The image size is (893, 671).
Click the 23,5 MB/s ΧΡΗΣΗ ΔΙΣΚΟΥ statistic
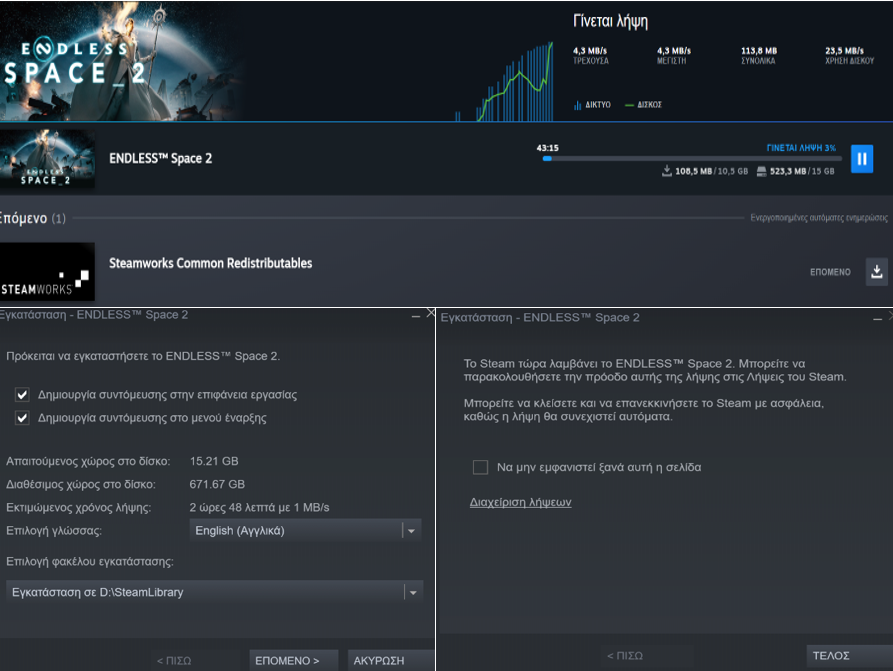pos(849,55)
